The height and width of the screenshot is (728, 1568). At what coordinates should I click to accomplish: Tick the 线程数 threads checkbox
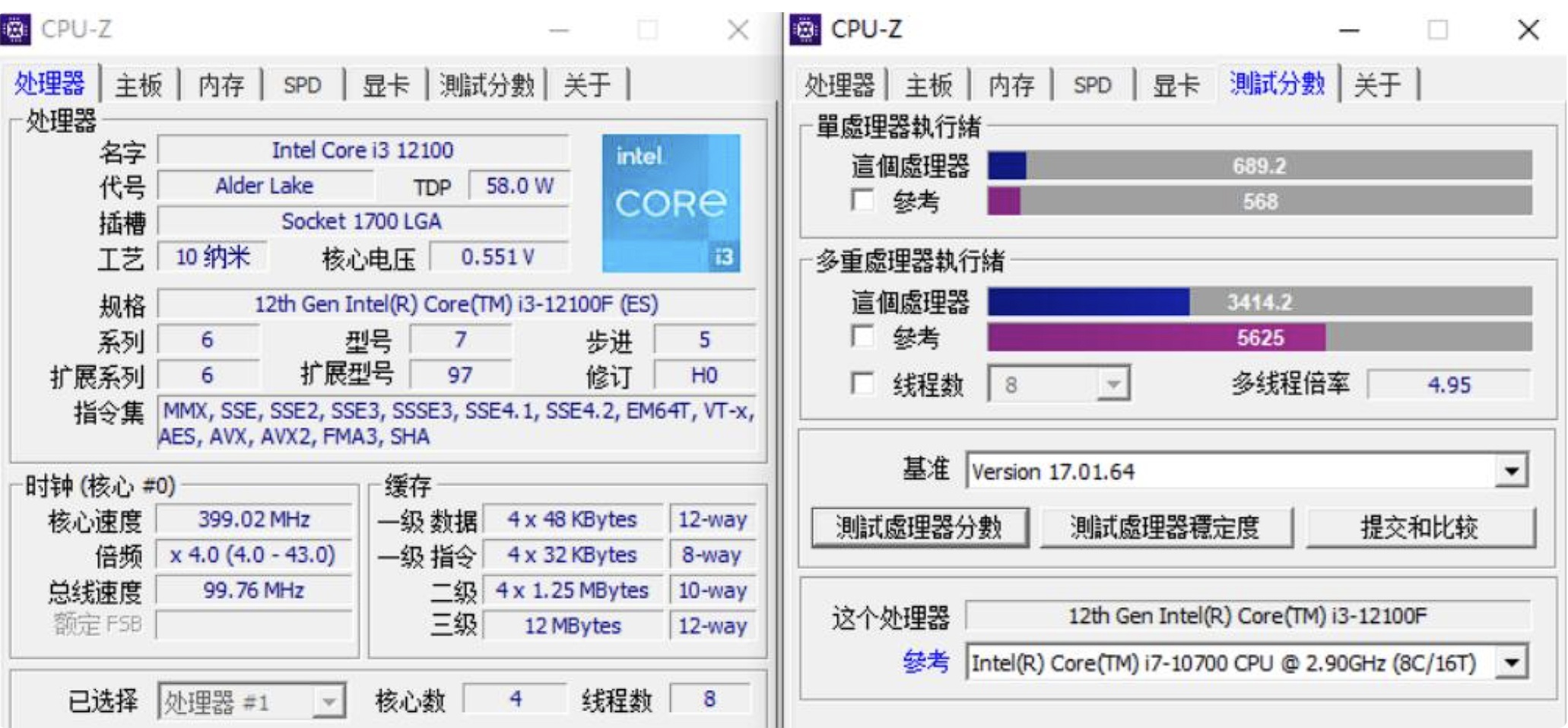pyautogui.click(x=863, y=383)
